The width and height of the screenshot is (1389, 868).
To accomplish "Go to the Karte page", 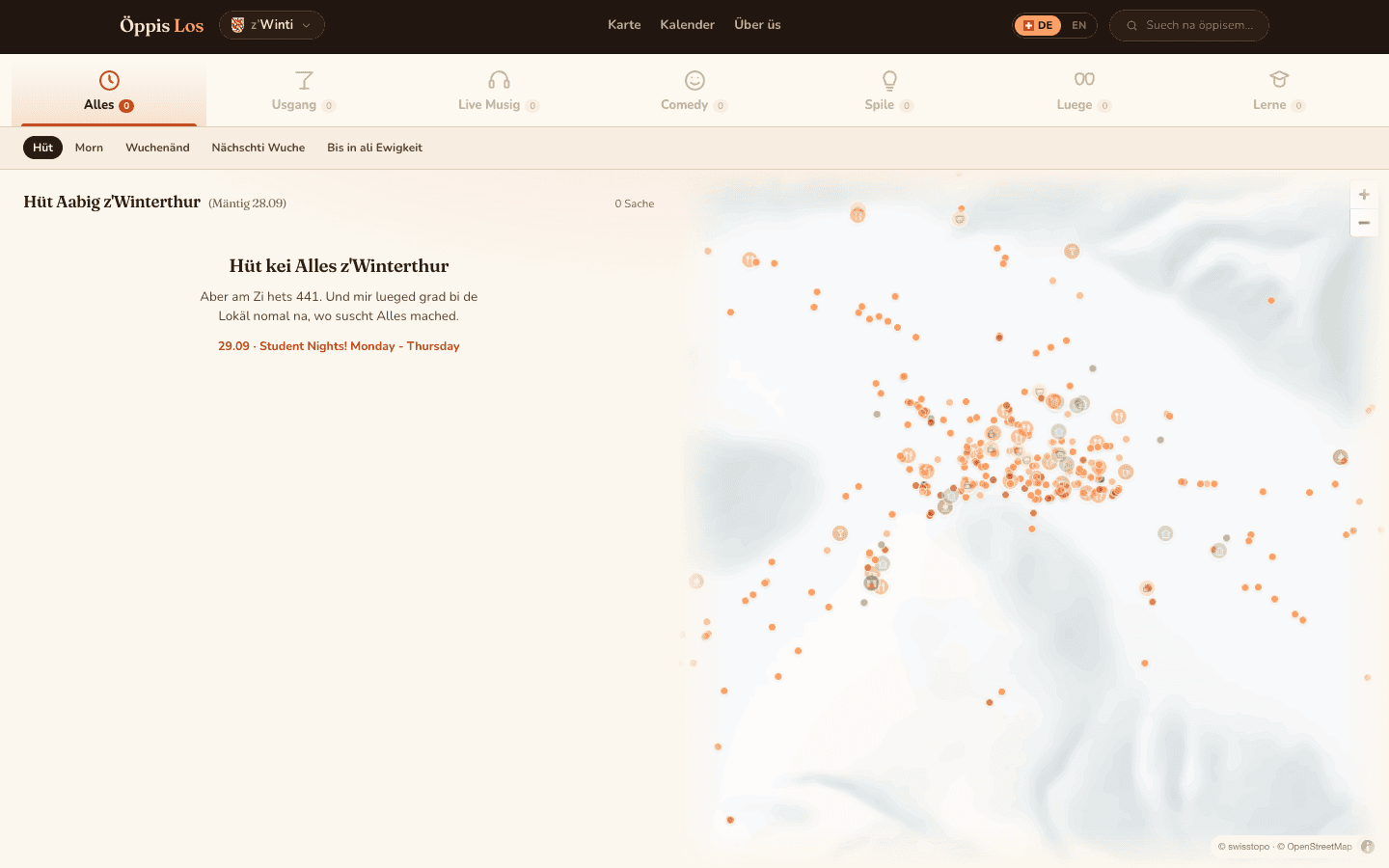I will pos(624,25).
